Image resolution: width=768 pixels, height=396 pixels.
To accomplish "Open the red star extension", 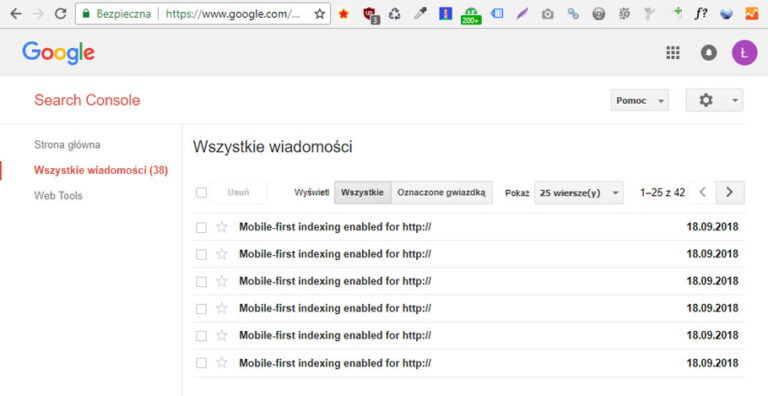I will [344, 14].
